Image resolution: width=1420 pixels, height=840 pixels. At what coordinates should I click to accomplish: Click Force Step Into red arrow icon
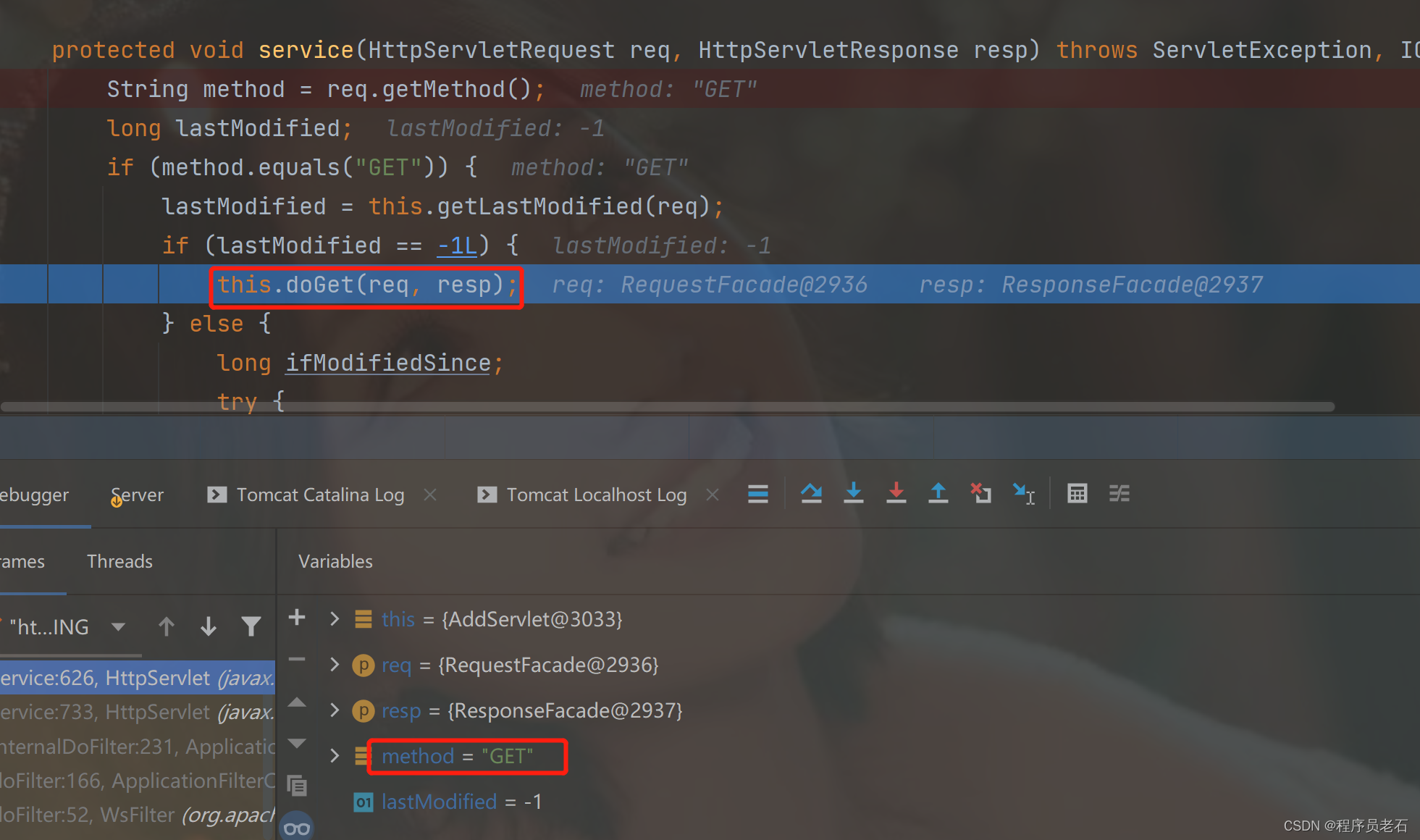click(x=896, y=494)
